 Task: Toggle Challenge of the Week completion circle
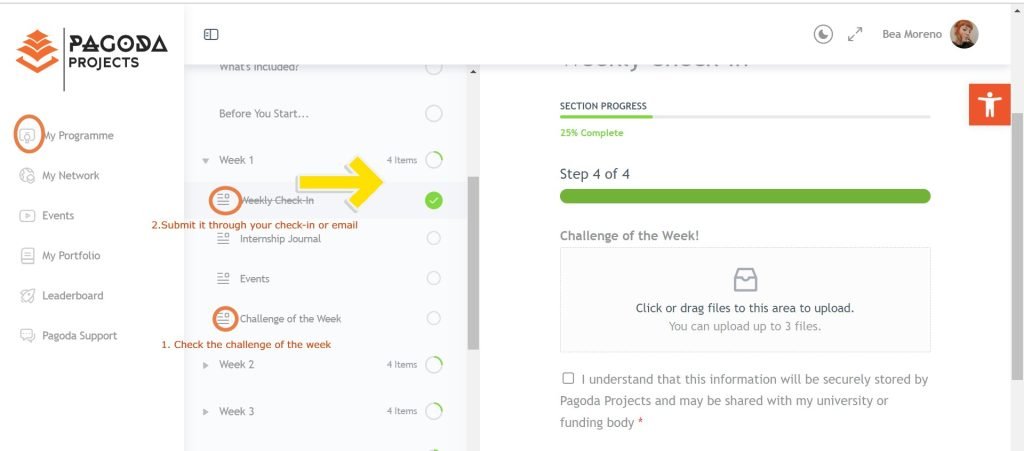pyautogui.click(x=434, y=319)
